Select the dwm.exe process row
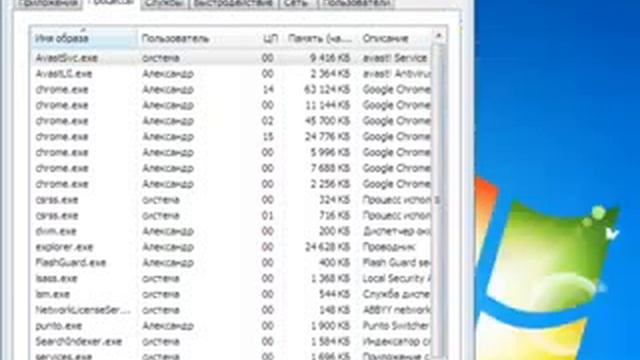Screen dimensions: 640x360 [x=231, y=231]
